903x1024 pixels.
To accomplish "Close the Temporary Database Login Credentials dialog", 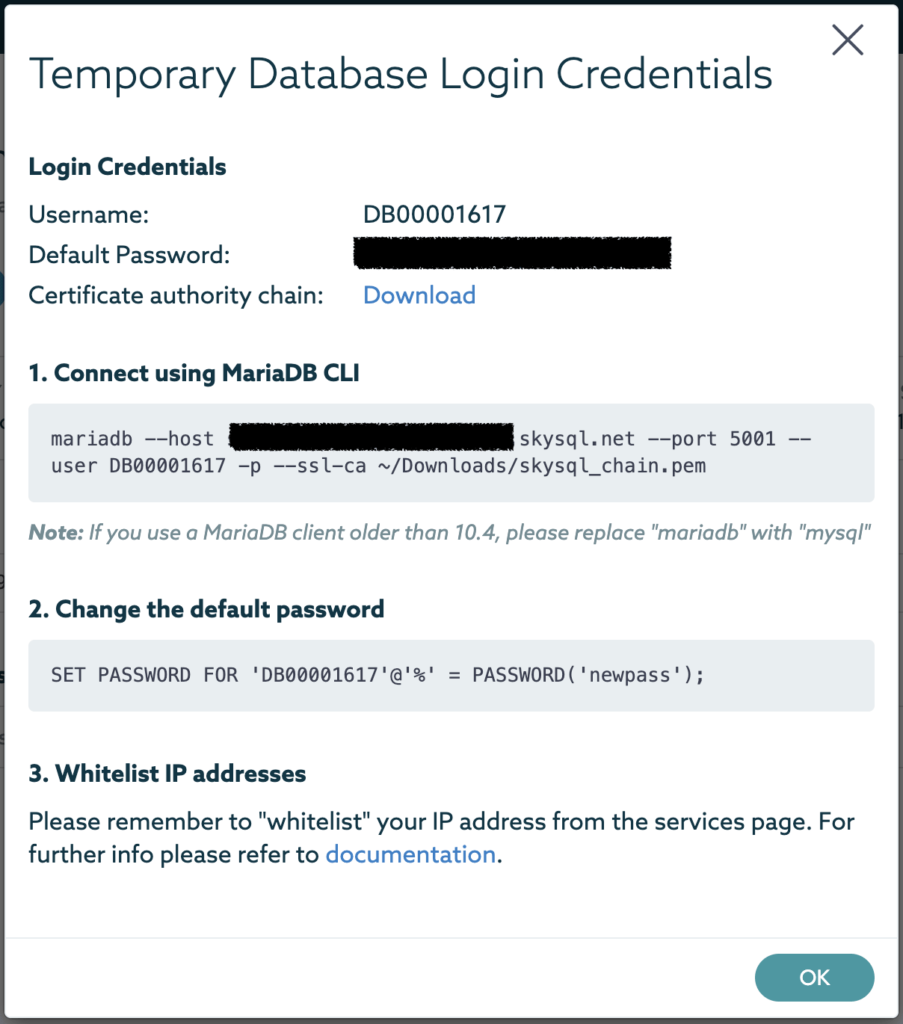I will 847,40.
